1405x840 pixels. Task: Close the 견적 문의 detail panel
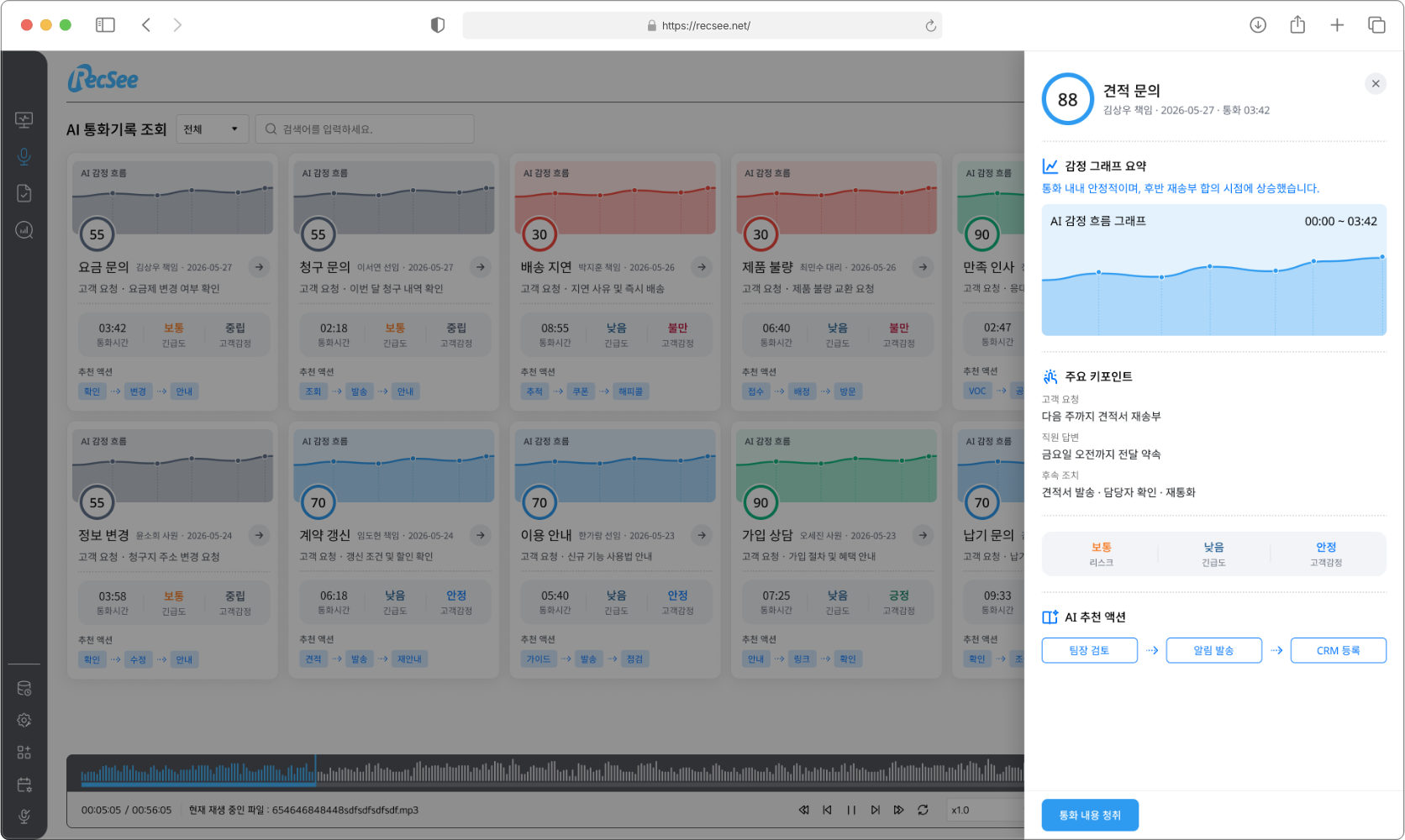(x=1376, y=83)
